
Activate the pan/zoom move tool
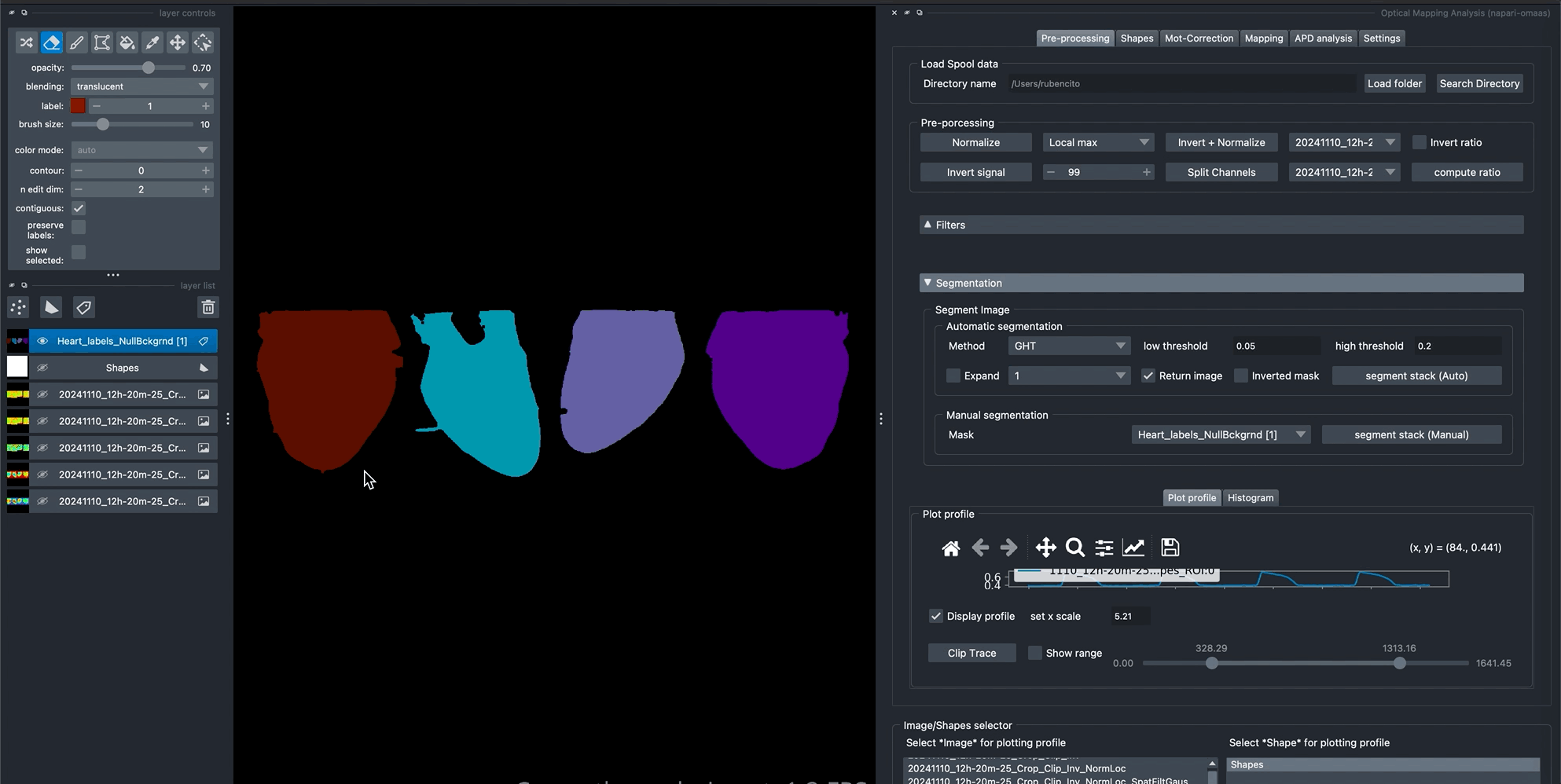(x=178, y=42)
